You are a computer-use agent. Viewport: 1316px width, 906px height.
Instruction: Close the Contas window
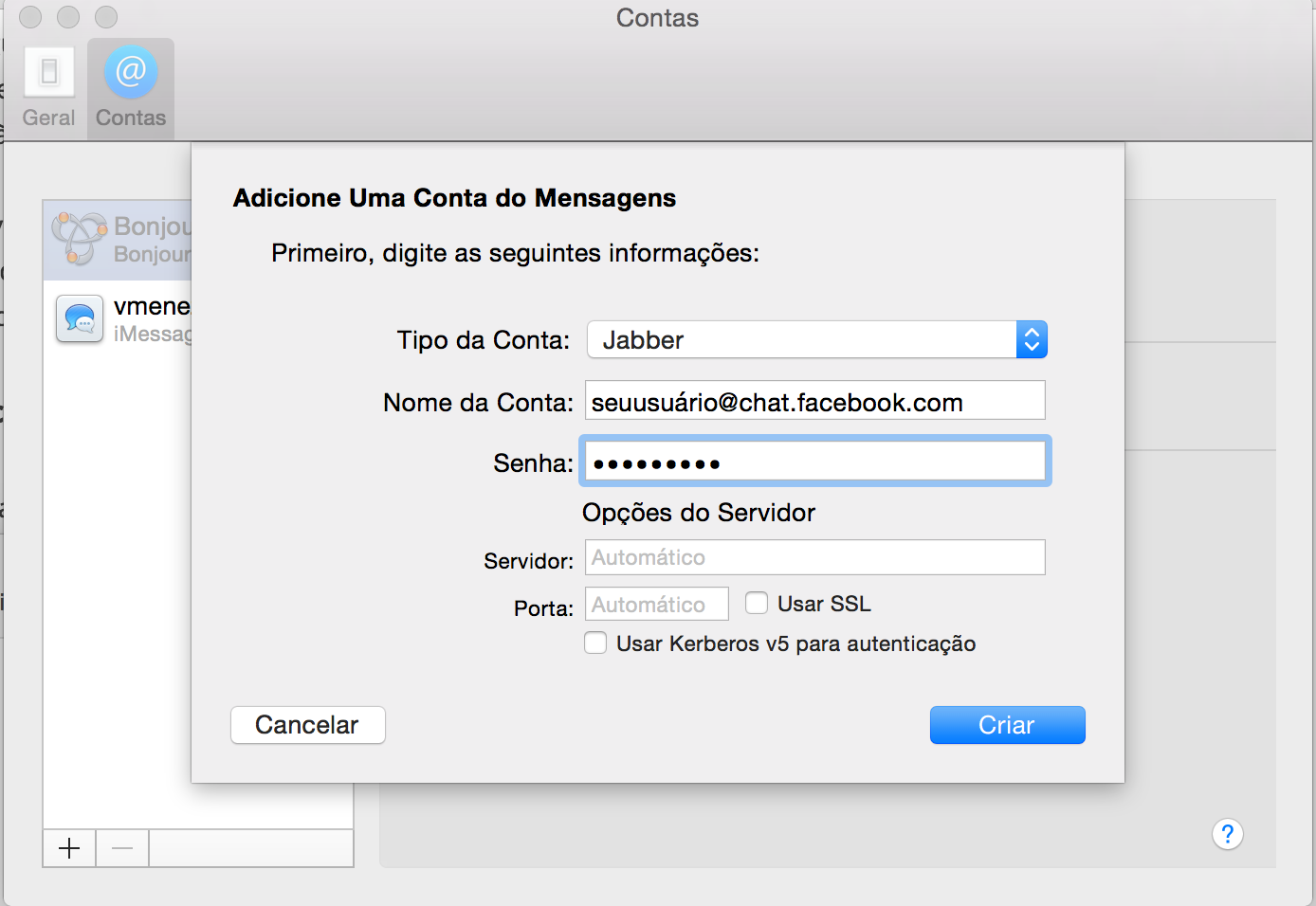pos(30,17)
